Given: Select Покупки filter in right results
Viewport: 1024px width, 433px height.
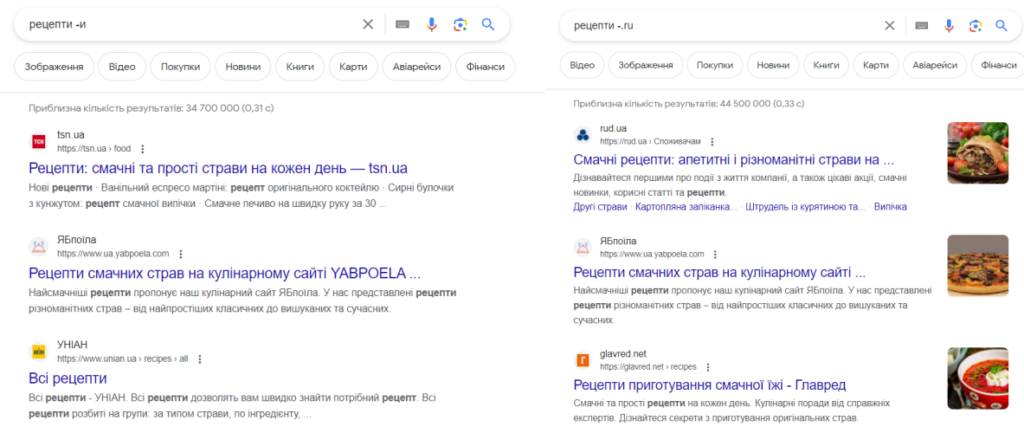Looking at the screenshot, I should click(715, 65).
